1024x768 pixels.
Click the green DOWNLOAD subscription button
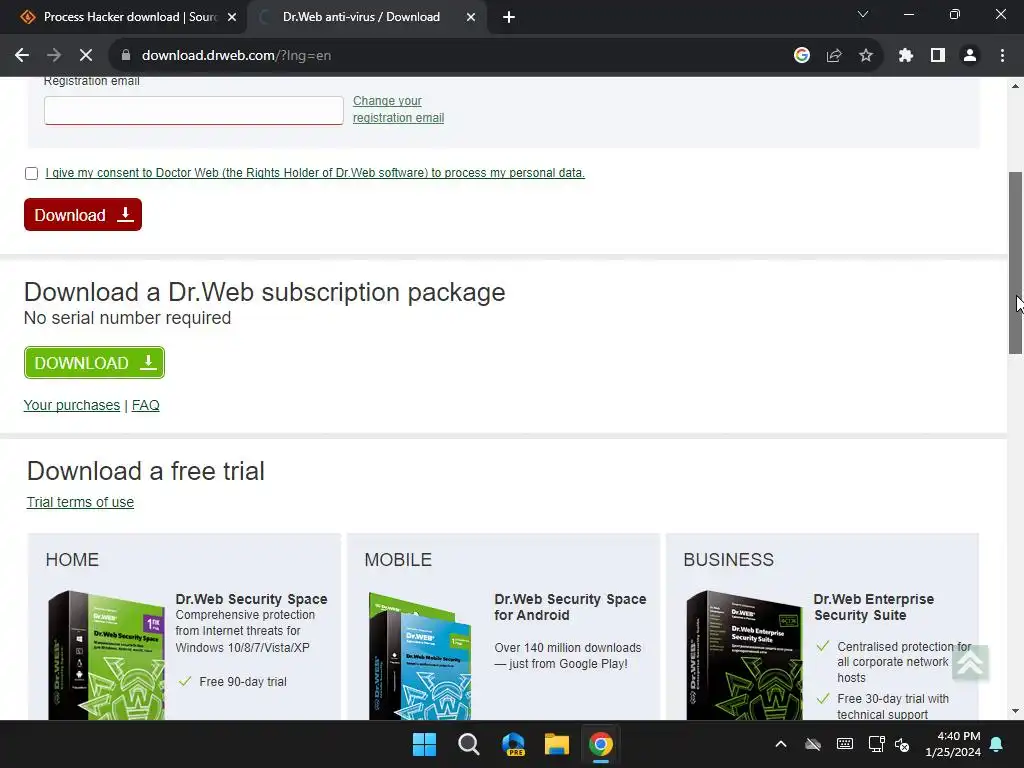(x=94, y=362)
